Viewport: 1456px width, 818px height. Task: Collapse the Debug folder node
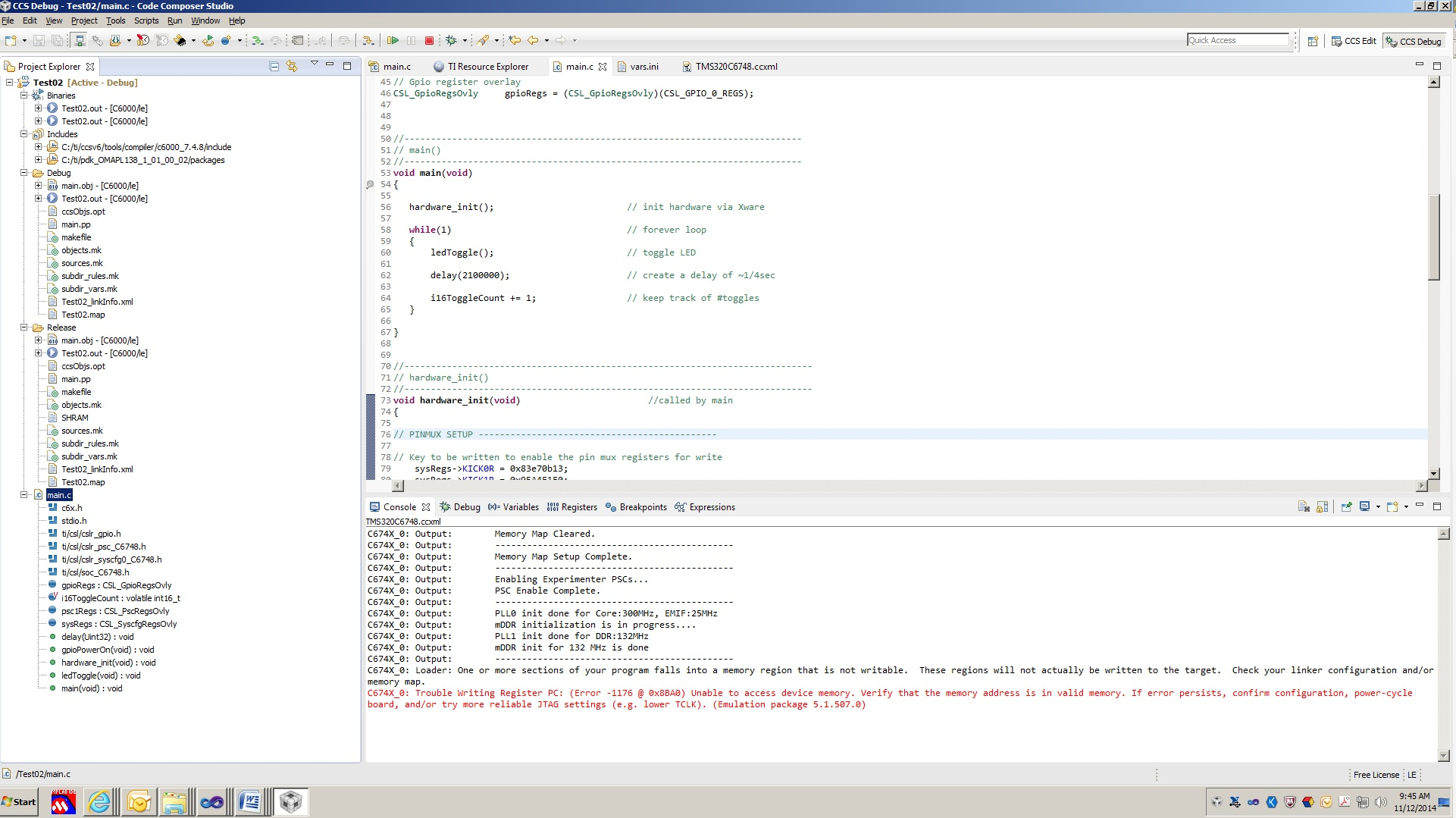(x=24, y=173)
